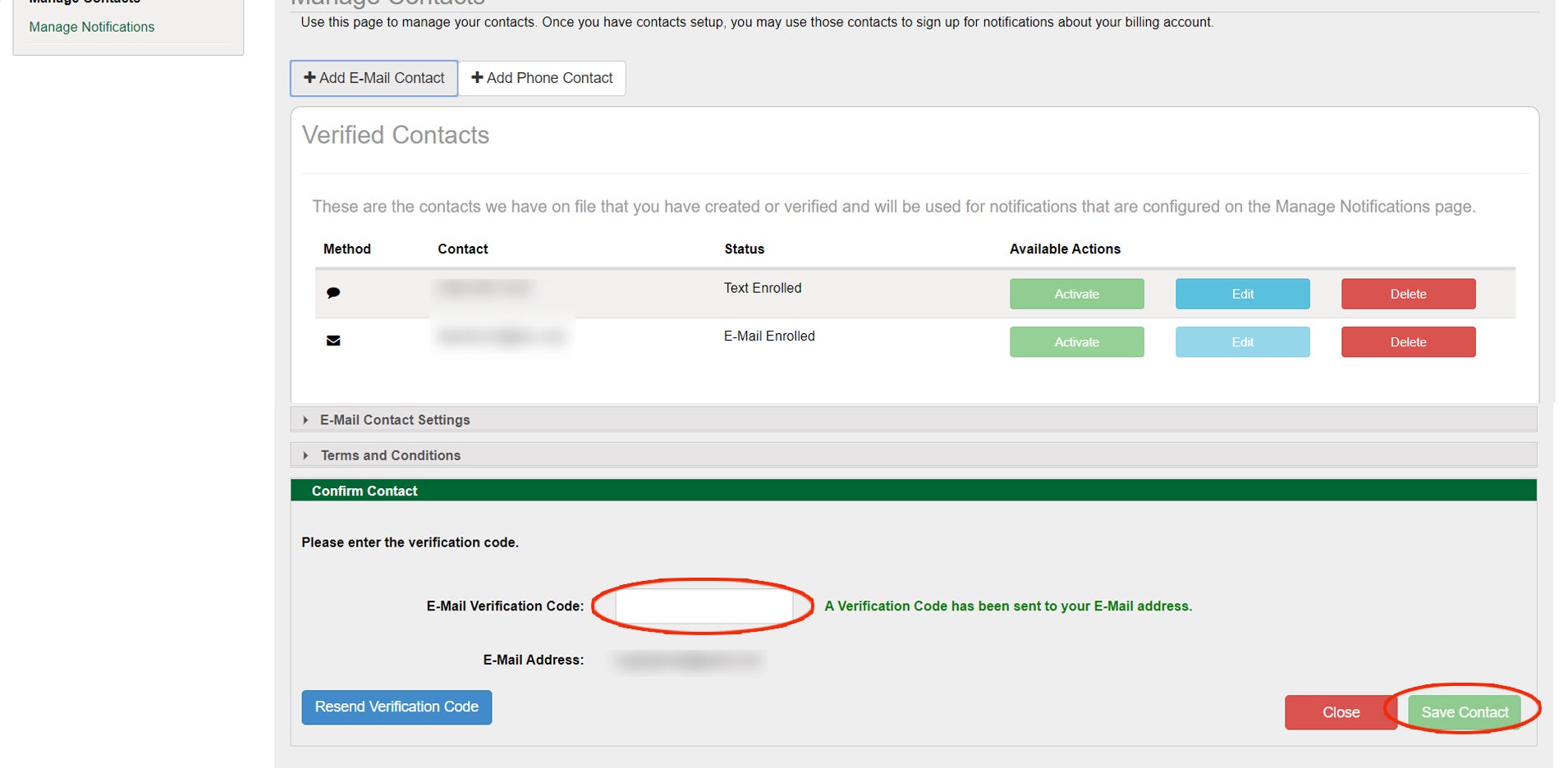Viewport: 1568px width, 768px height.
Task: Click the Method column header
Action: point(346,249)
